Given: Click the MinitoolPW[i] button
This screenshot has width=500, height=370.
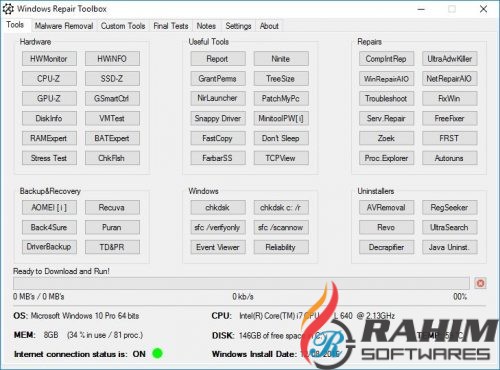Looking at the screenshot, I should pyautogui.click(x=281, y=118).
